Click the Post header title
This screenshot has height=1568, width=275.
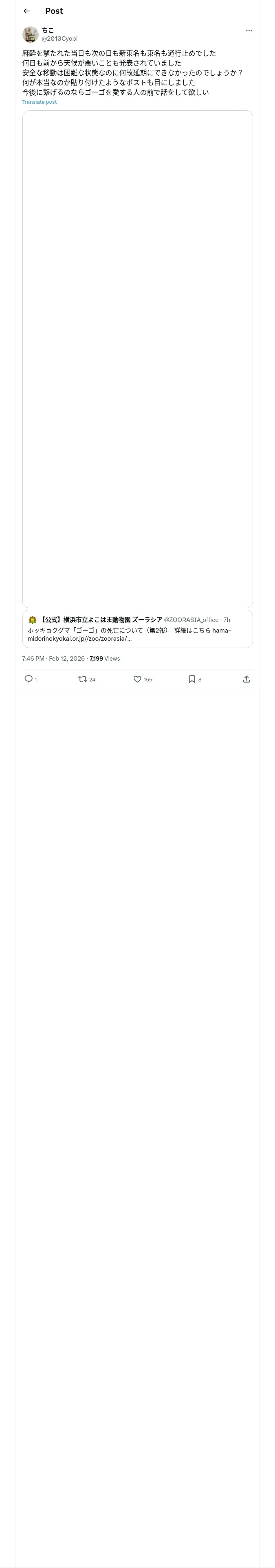click(x=54, y=11)
